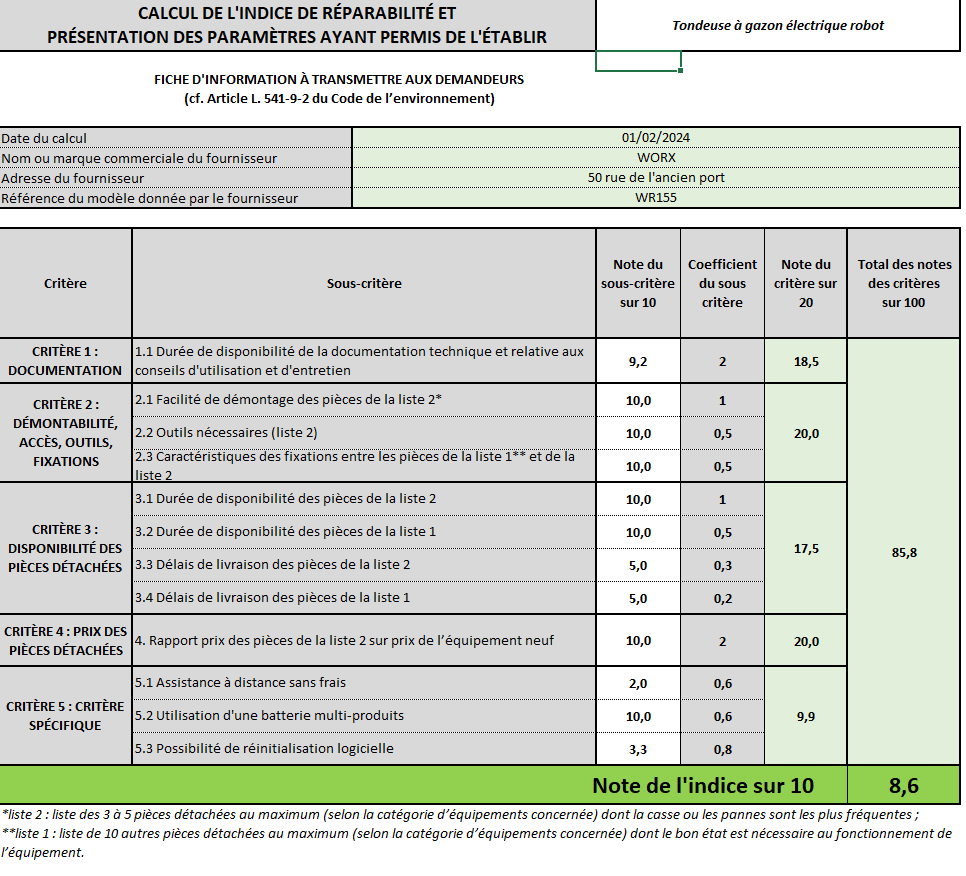This screenshot has height=876, width=966.
Task: Select "Référence du modèle donnée par le fournisseur"
Action: tap(176, 198)
